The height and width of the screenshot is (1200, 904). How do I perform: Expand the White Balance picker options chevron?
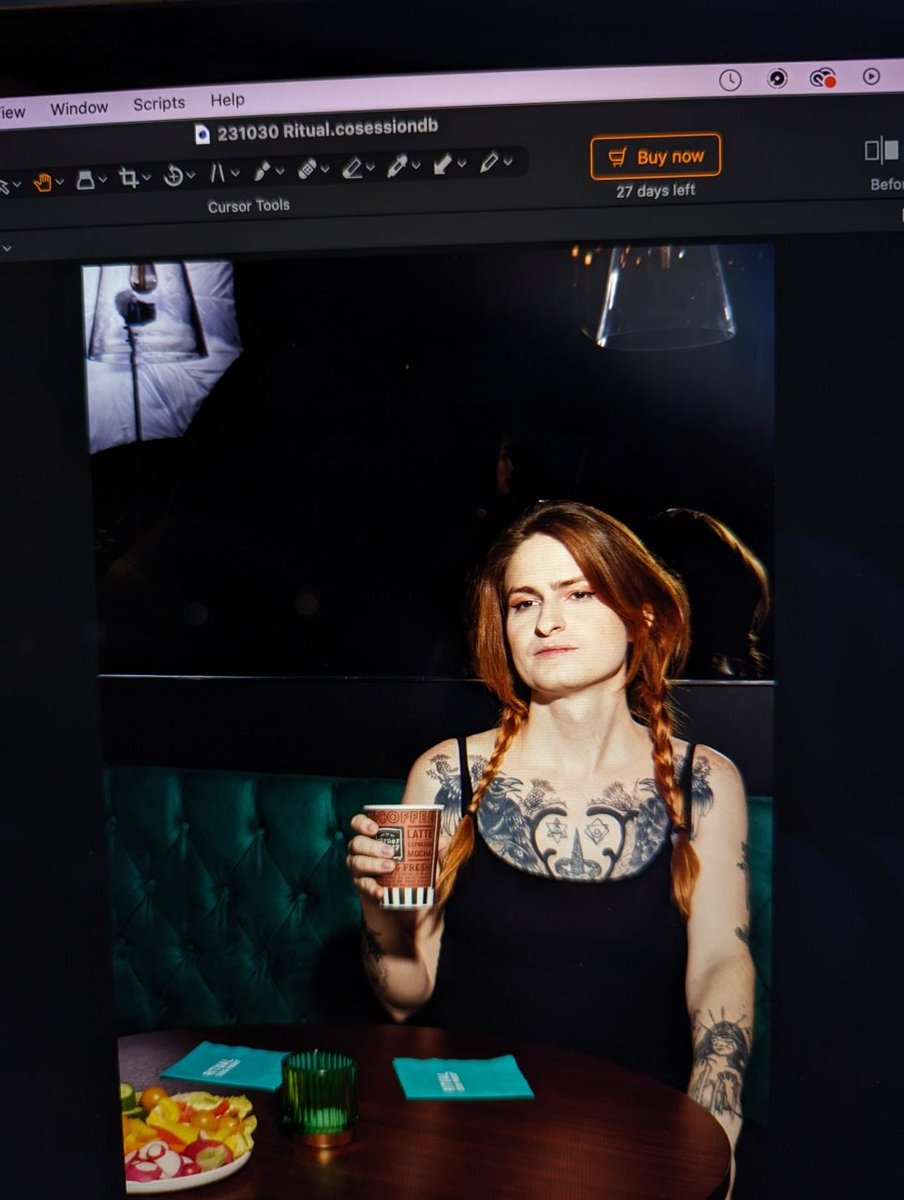tap(416, 165)
